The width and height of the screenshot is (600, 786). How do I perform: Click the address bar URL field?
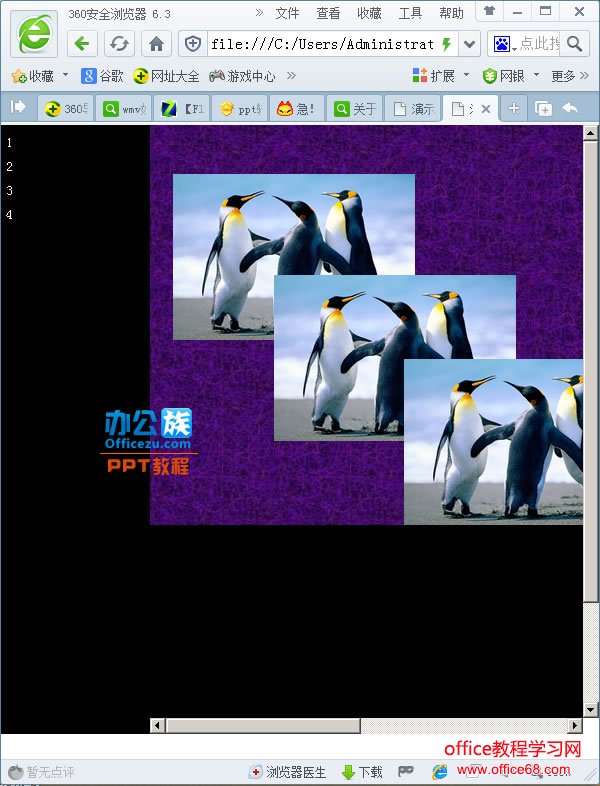tap(322, 44)
